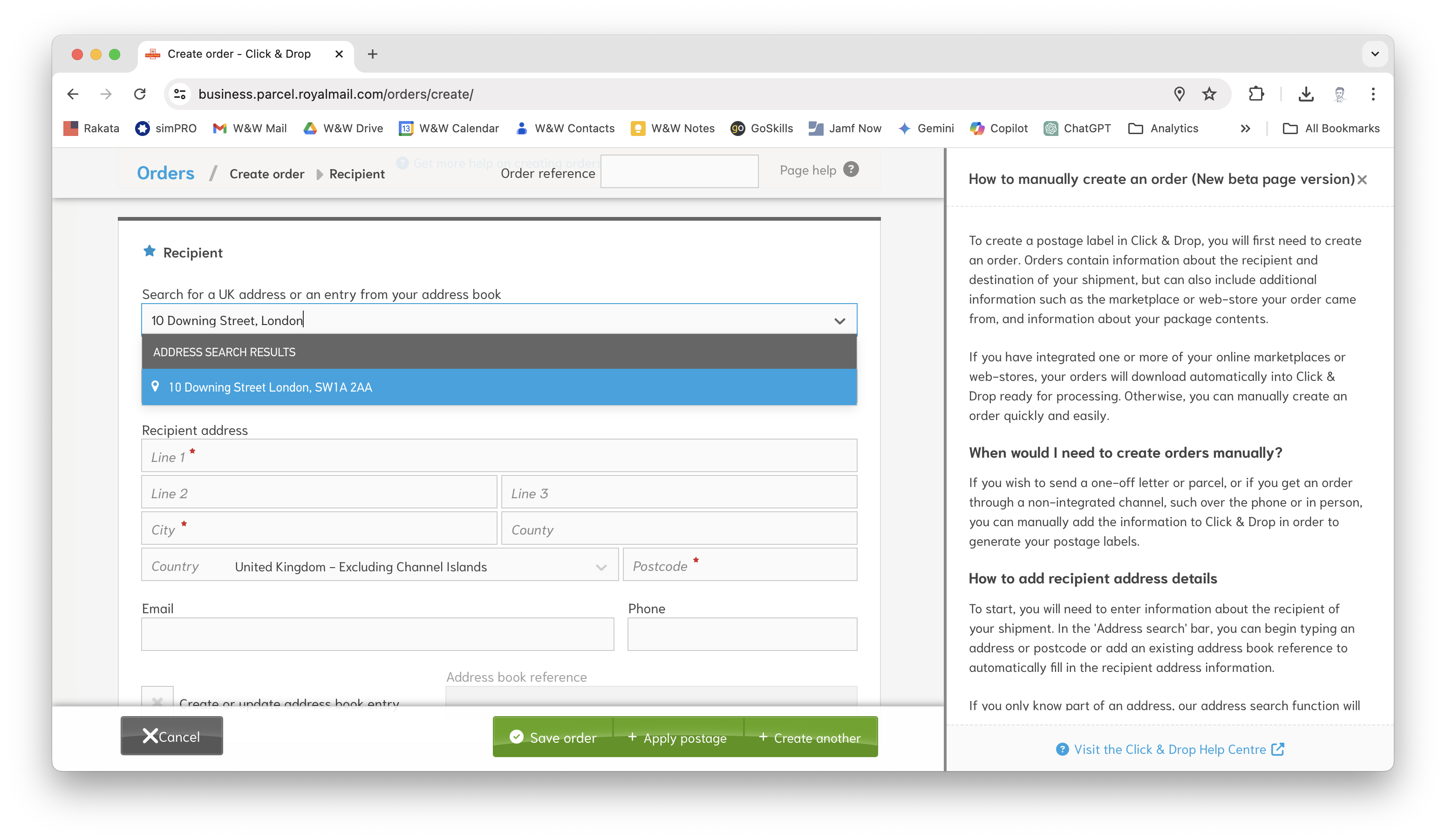
Task: Open the Gemini bookmark
Action: point(926,129)
